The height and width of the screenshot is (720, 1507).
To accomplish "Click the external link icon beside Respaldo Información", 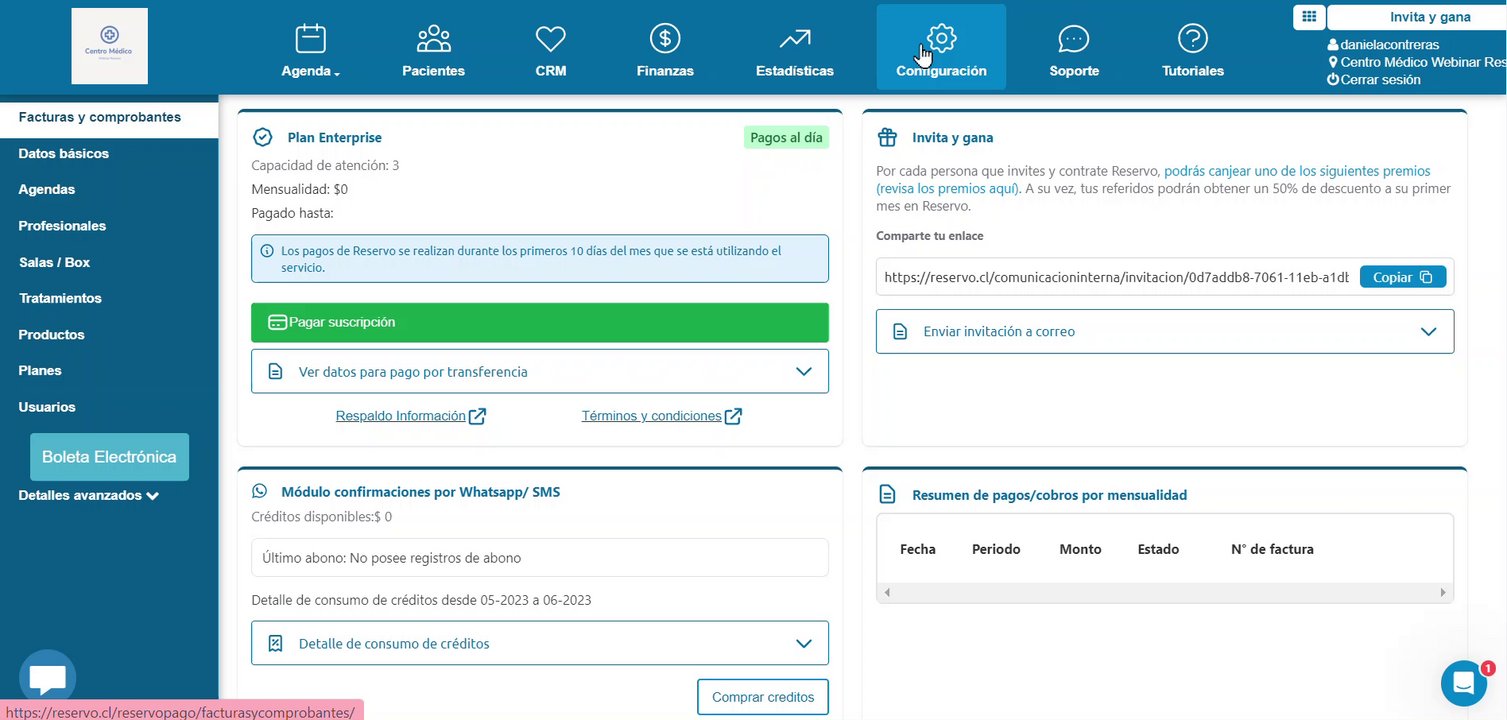I will coord(477,416).
